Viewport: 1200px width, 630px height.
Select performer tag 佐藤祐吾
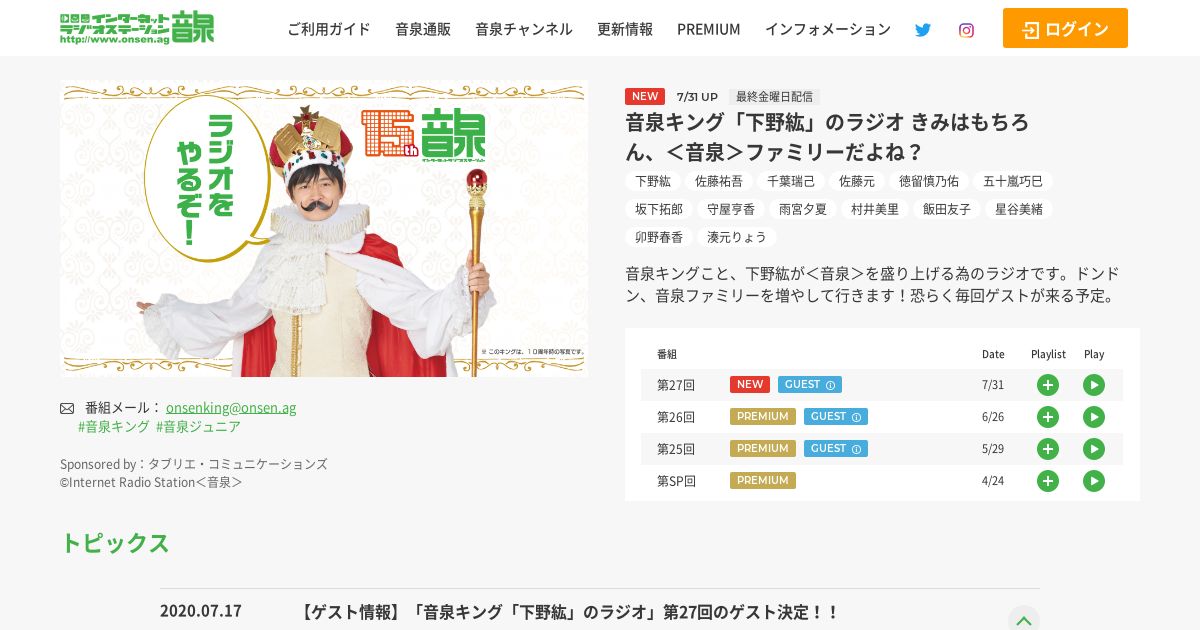coord(719,181)
